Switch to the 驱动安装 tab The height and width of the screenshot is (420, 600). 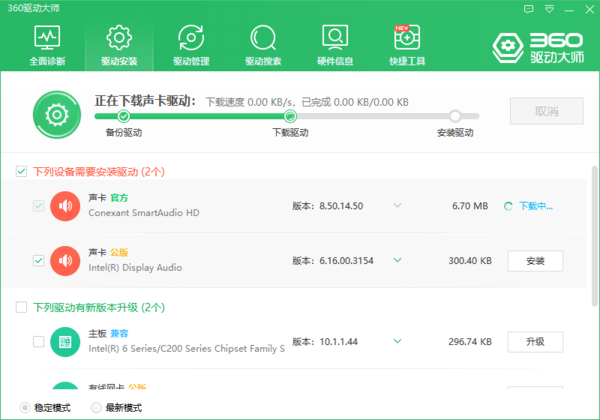pyautogui.click(x=119, y=44)
